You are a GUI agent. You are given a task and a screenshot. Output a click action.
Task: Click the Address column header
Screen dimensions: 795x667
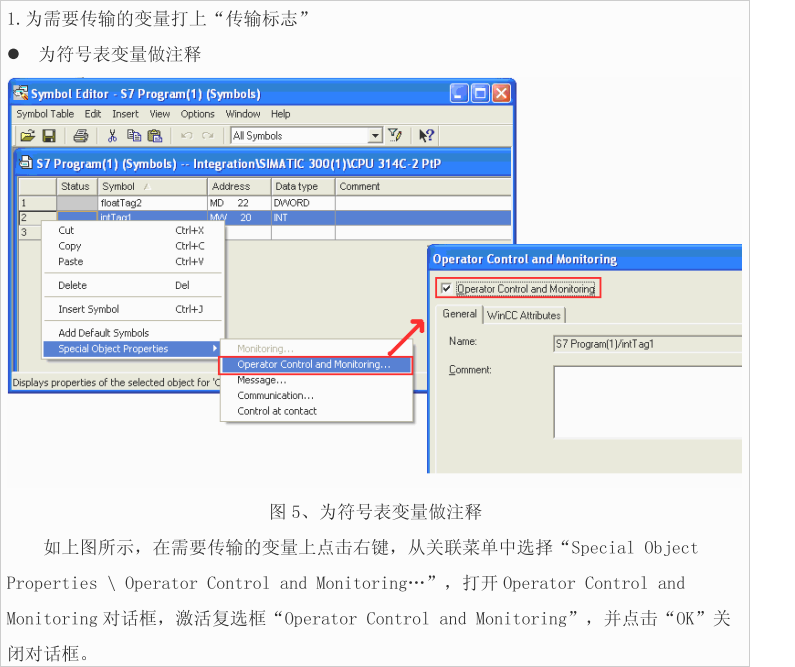click(x=239, y=187)
